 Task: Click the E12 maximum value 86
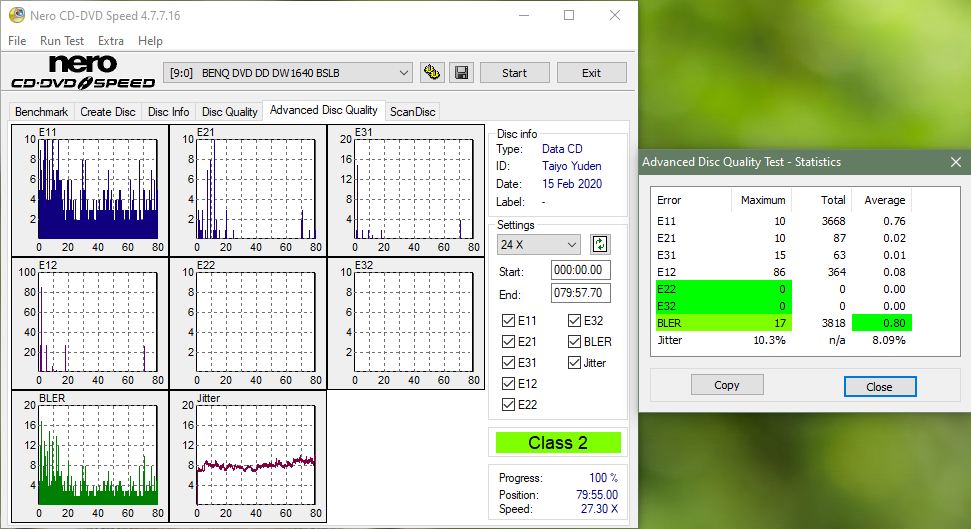pos(779,272)
